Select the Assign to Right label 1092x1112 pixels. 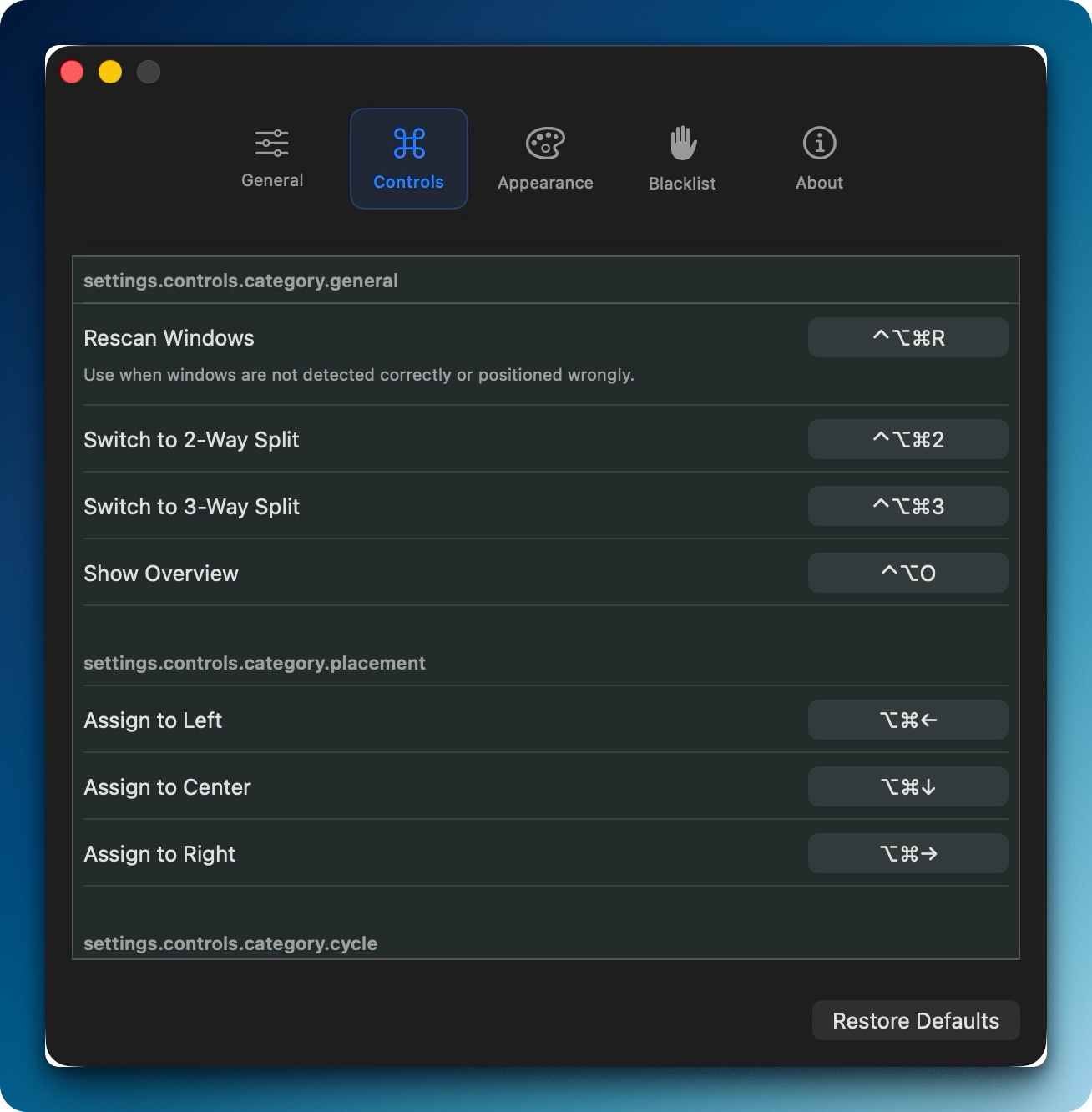[159, 854]
